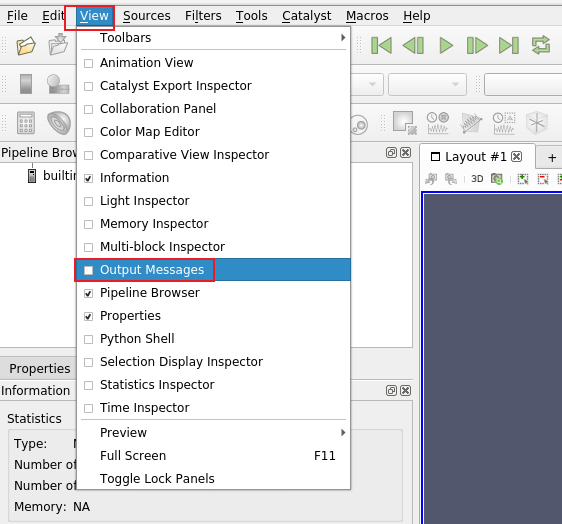The height and width of the screenshot is (524, 562).
Task: Click the camera adjust icon beside 3D
Action: click(497, 178)
